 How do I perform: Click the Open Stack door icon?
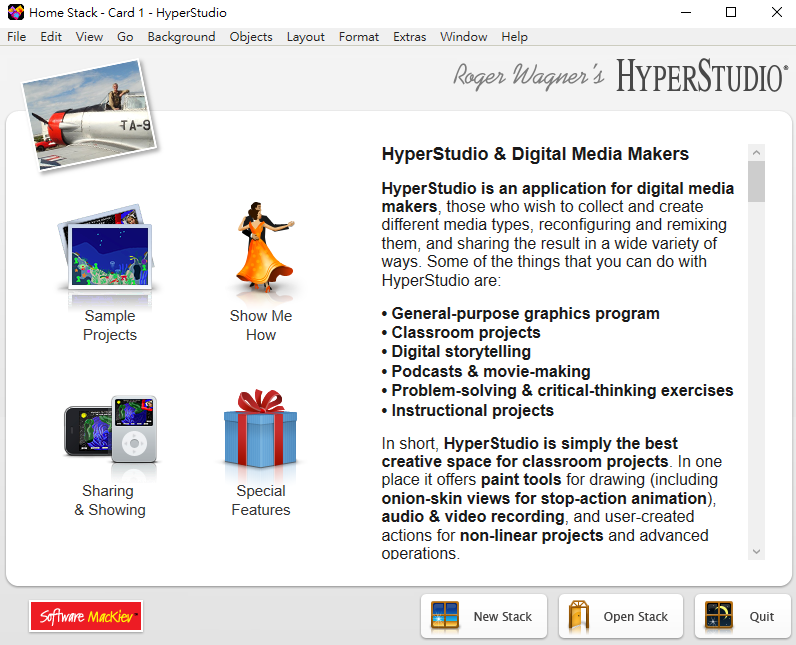pyautogui.click(x=578, y=616)
